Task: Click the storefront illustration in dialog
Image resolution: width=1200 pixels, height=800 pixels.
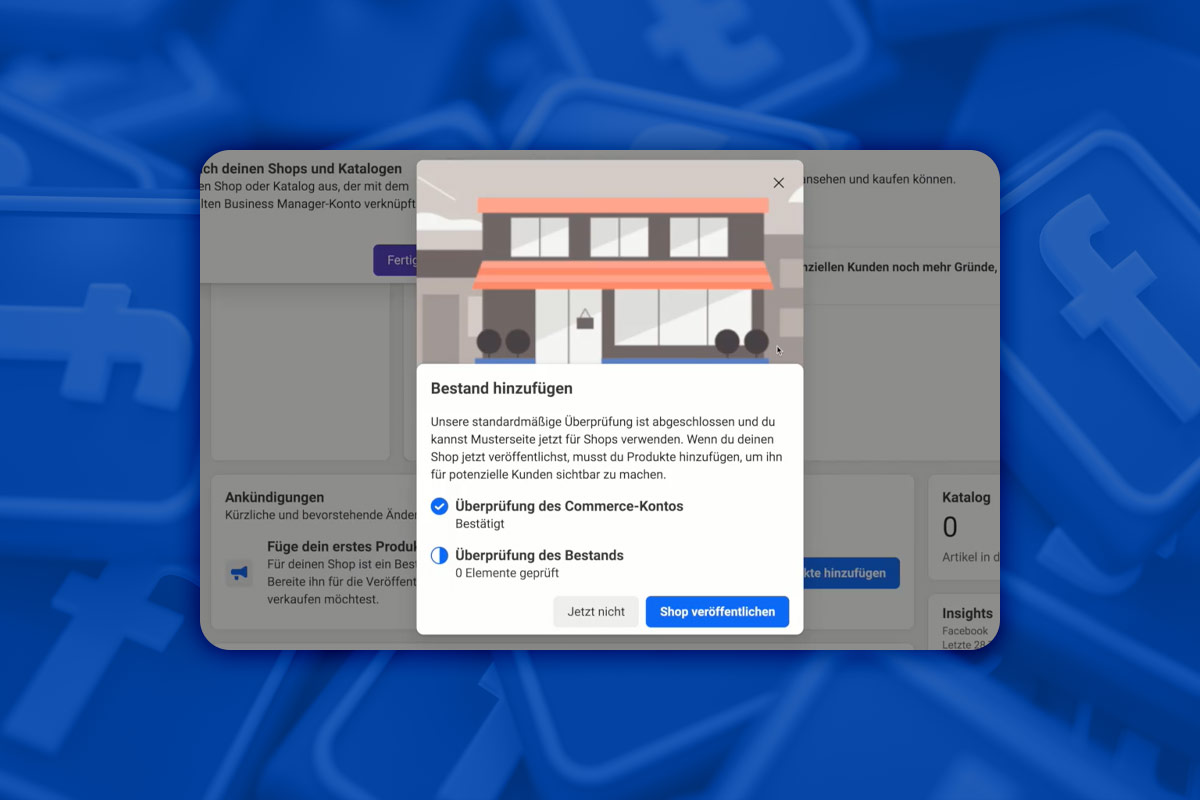Action: (x=610, y=262)
